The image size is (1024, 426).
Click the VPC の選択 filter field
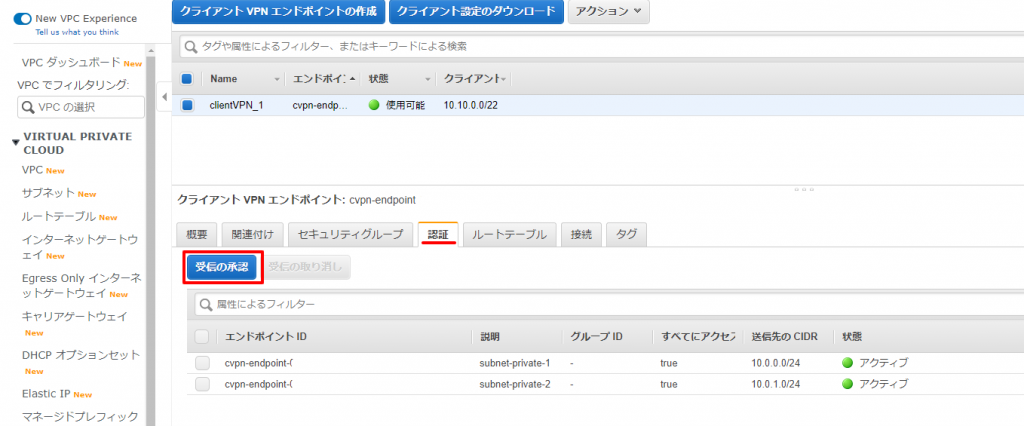(x=81, y=107)
